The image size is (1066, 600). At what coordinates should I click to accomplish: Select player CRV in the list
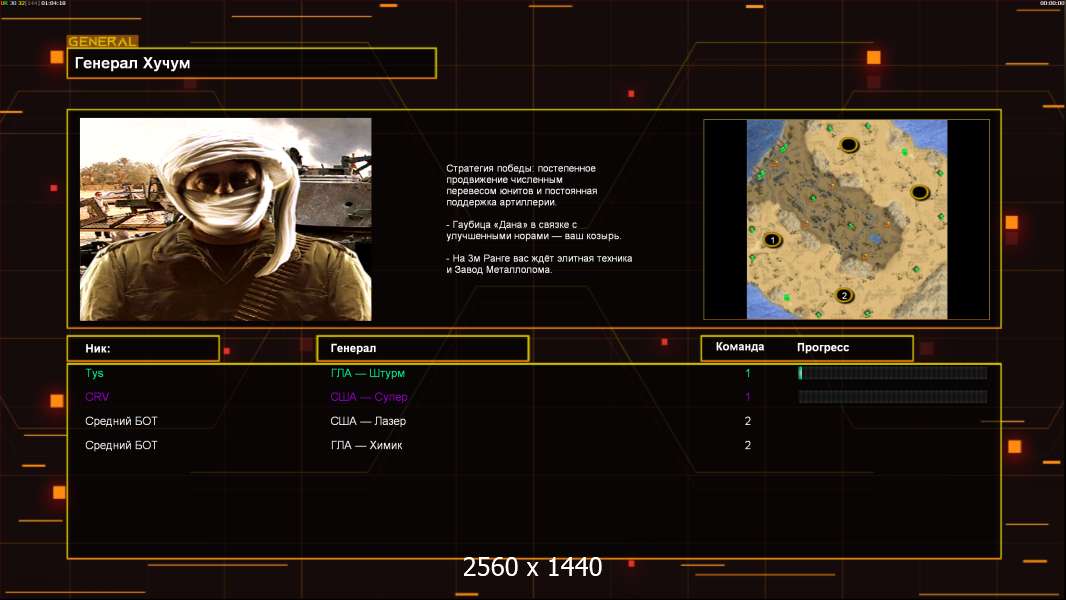click(x=97, y=397)
